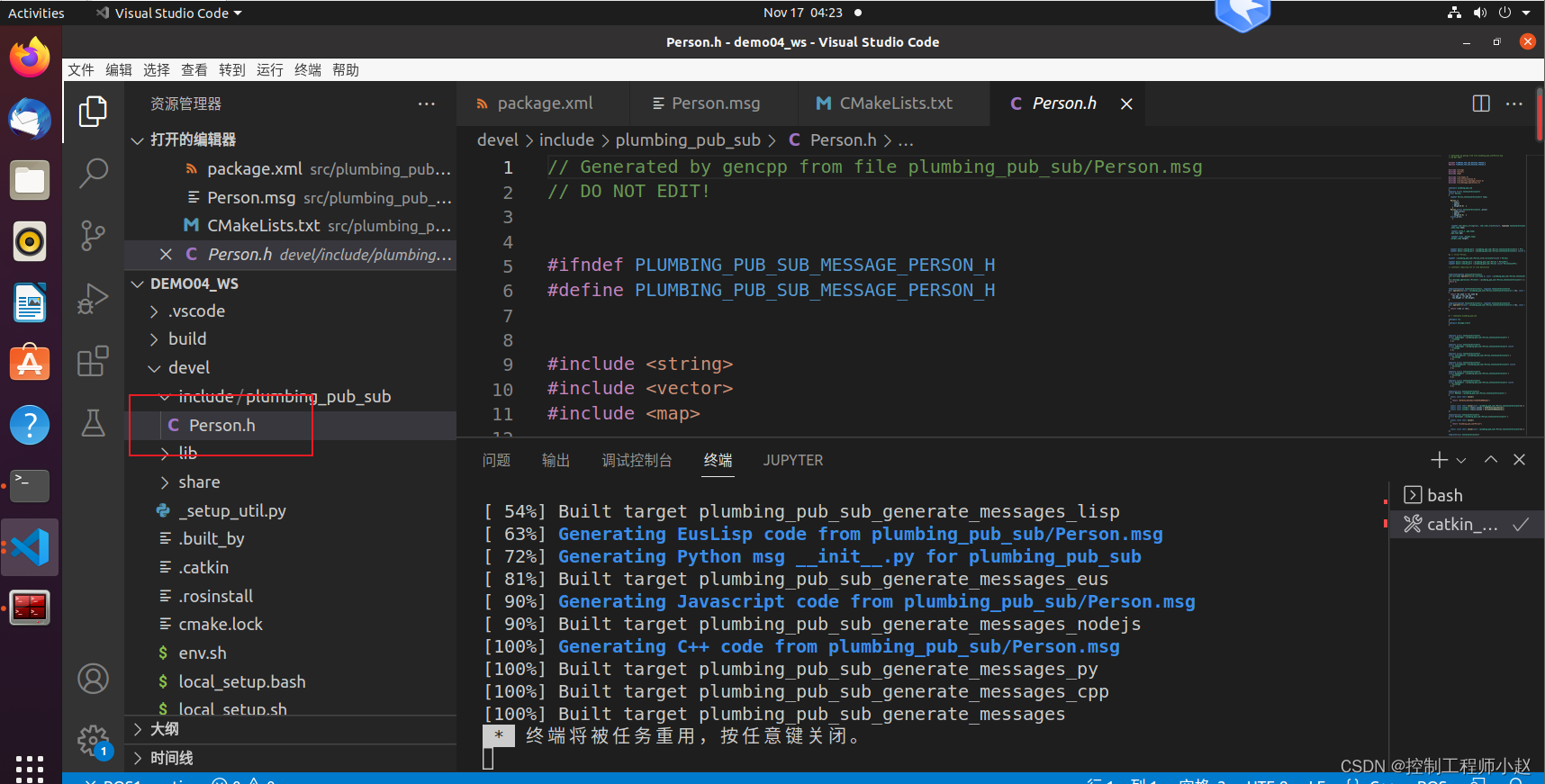Switch to the CMakeLists.txt editor tab

point(894,104)
